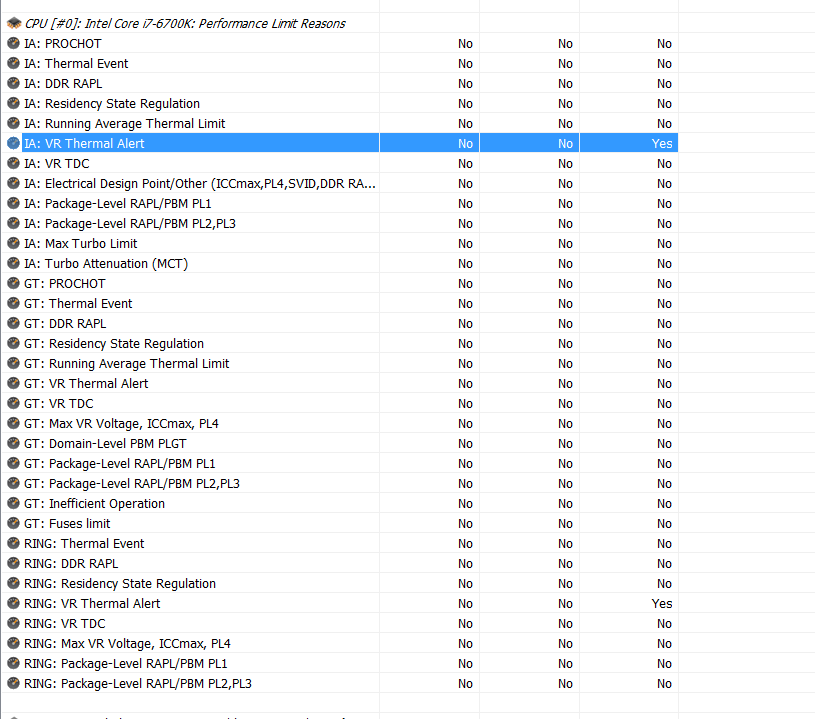Select the GT: Package-Level RAPL/PBM PL1 label

coord(120,464)
